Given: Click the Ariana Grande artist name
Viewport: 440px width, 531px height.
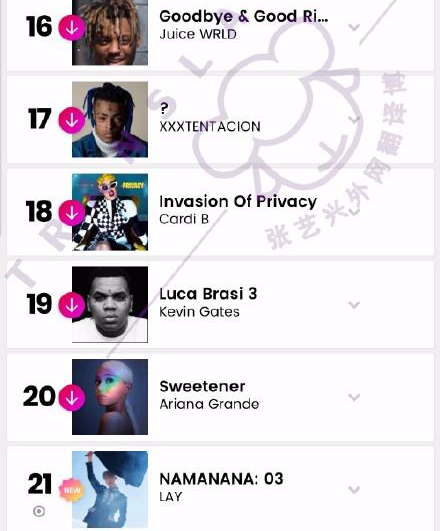Looking at the screenshot, I should point(209,404).
